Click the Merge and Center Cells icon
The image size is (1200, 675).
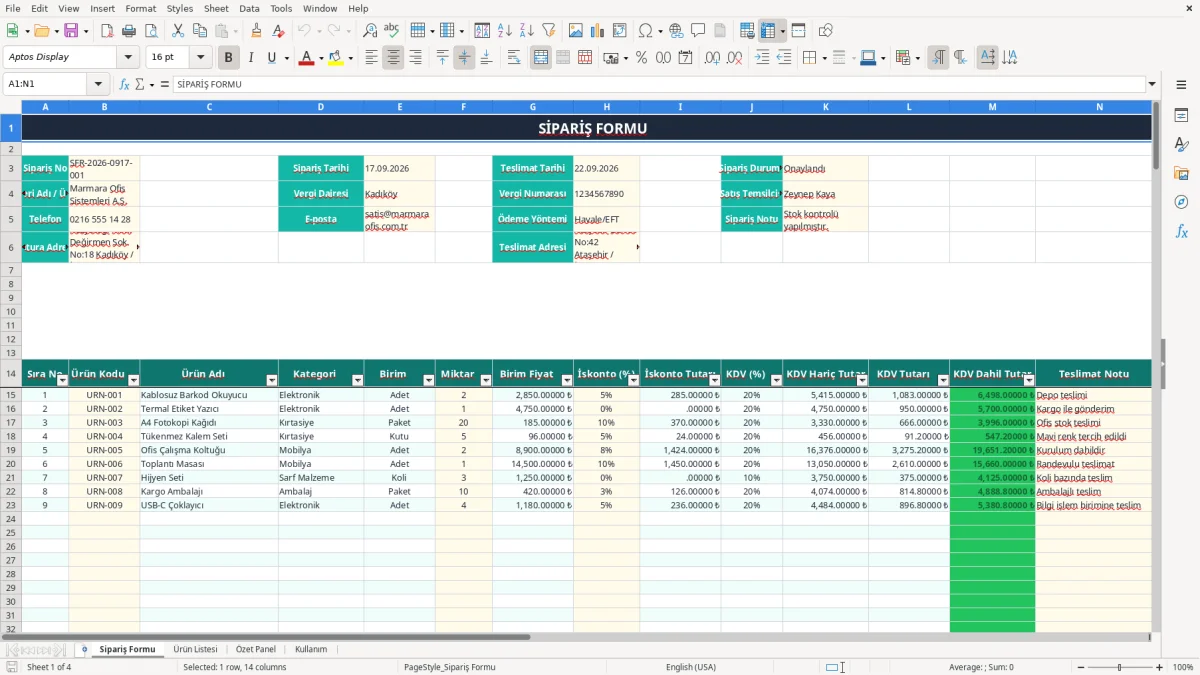point(541,58)
